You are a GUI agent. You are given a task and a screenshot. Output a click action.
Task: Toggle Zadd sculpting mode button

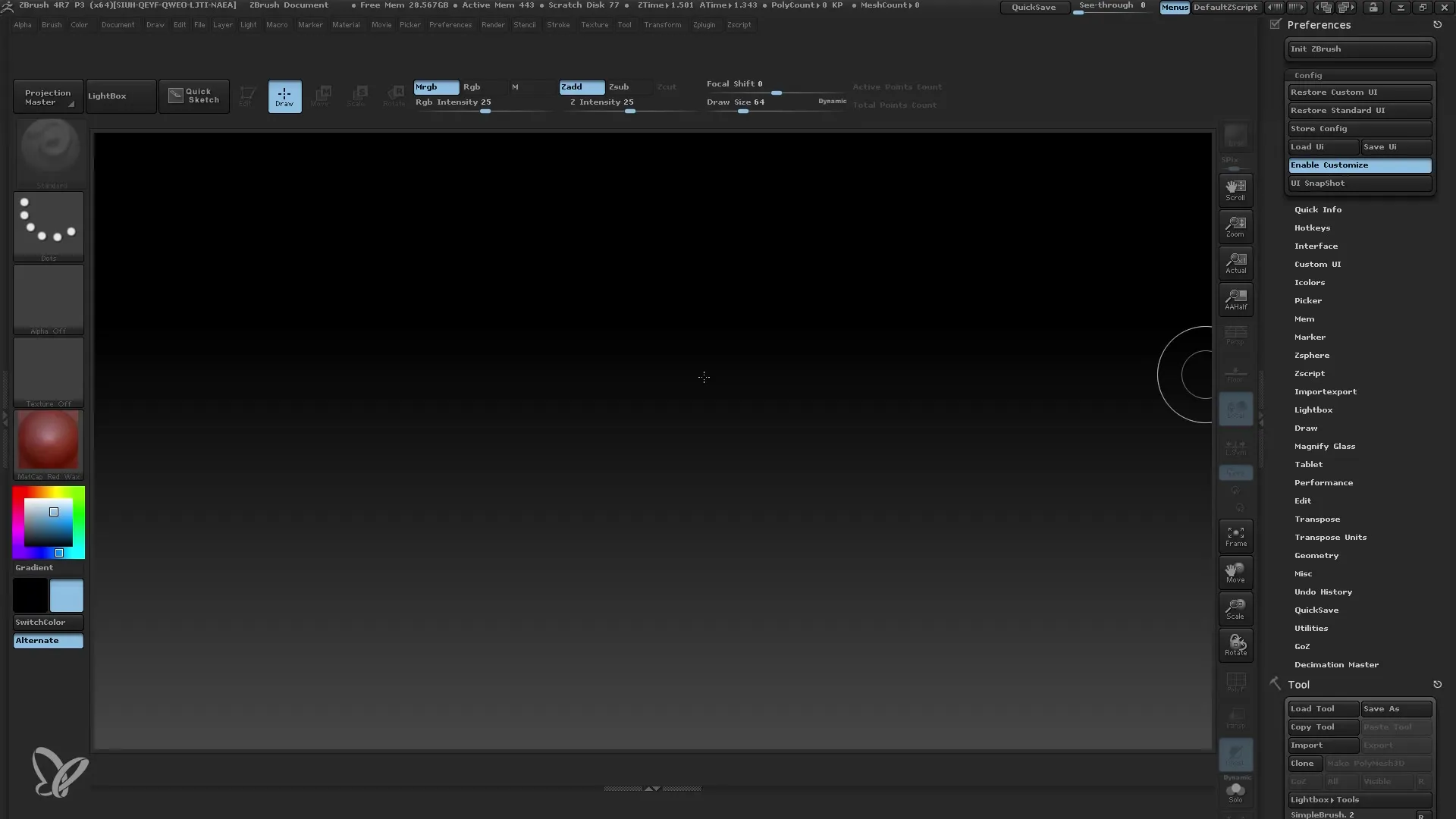tap(581, 86)
